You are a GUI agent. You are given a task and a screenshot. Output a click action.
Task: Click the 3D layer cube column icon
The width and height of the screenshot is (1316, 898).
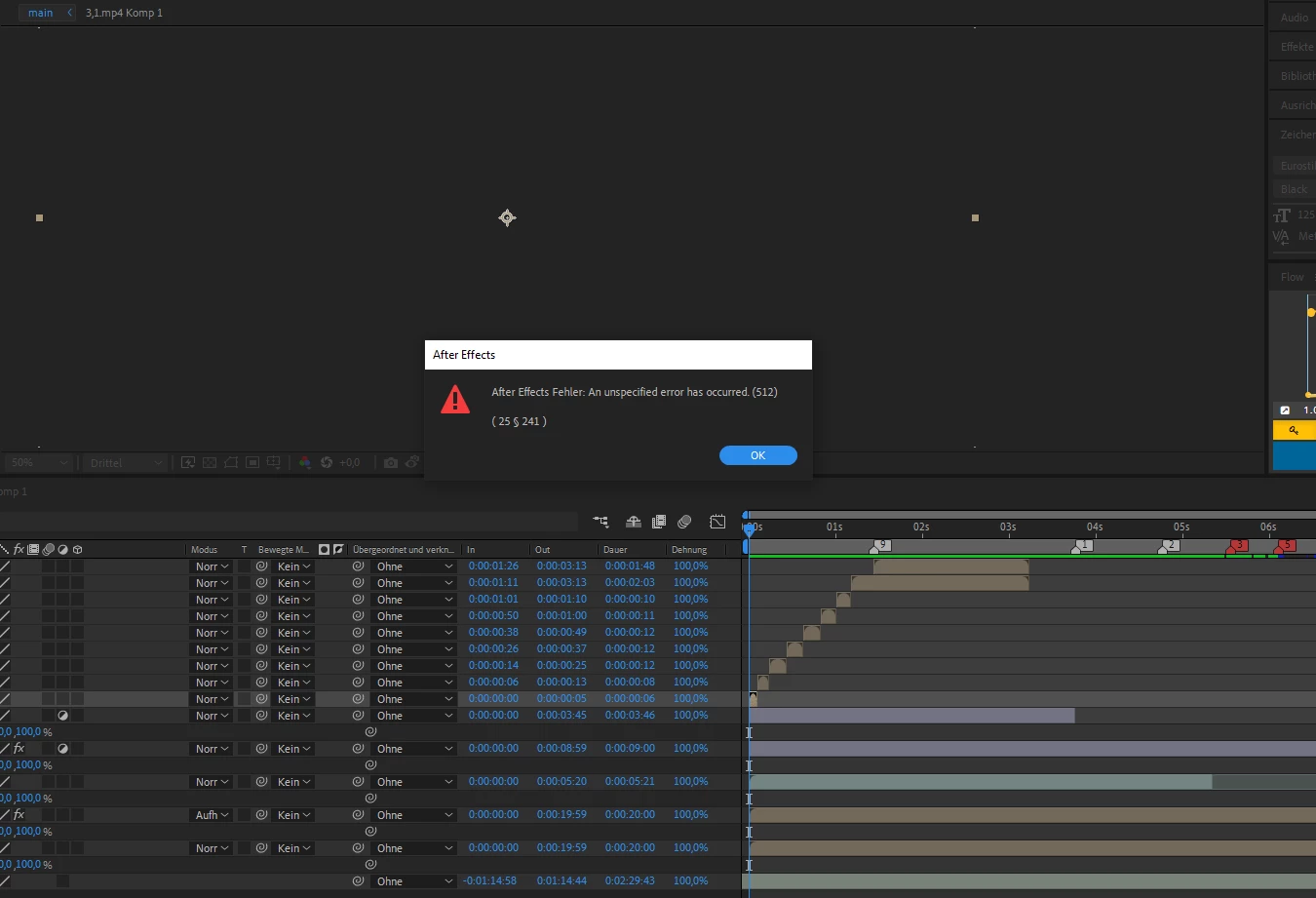pyautogui.click(x=77, y=549)
